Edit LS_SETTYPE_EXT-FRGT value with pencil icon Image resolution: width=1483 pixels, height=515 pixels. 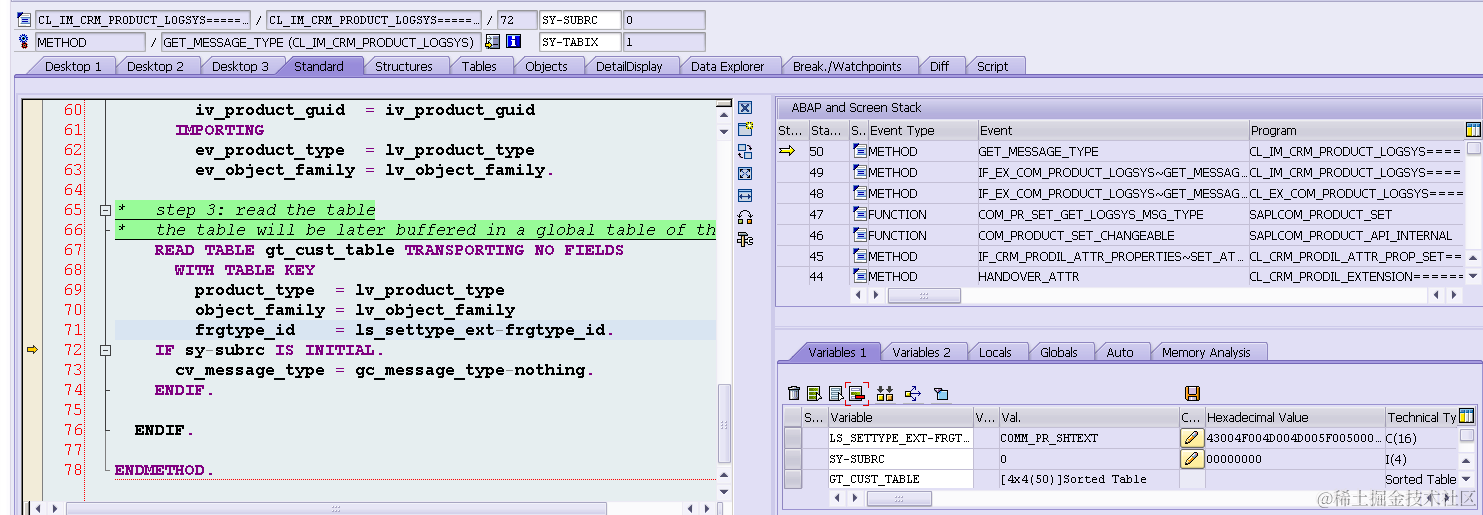tap(1191, 438)
